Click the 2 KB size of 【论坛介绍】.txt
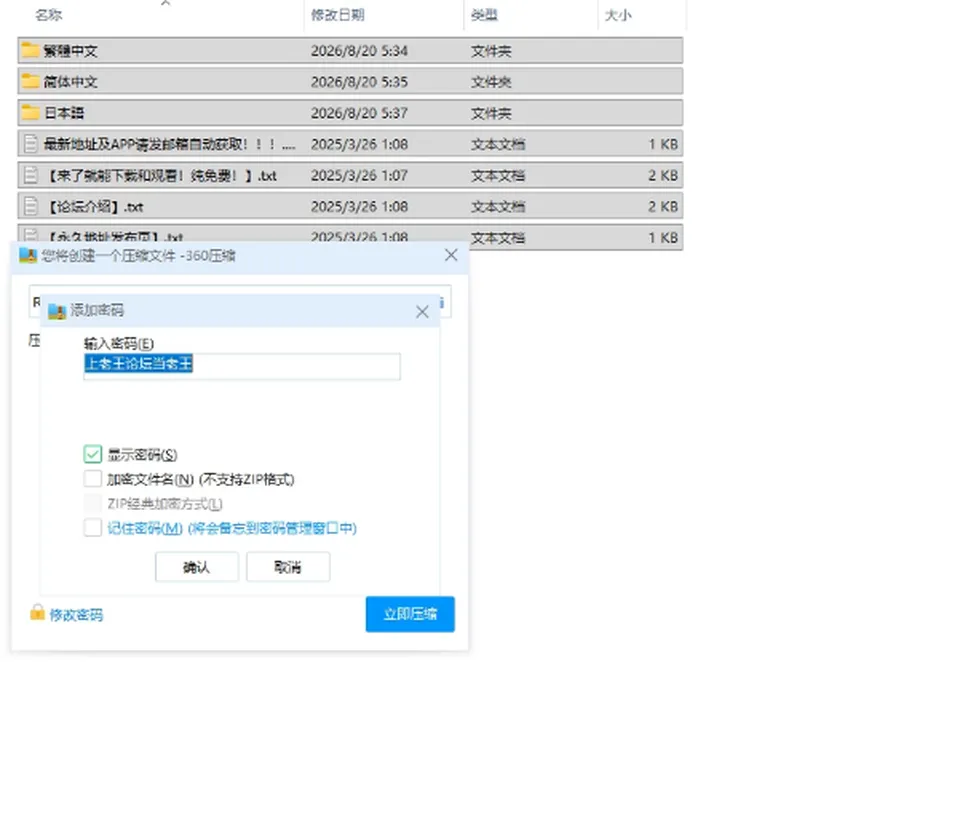 (663, 207)
